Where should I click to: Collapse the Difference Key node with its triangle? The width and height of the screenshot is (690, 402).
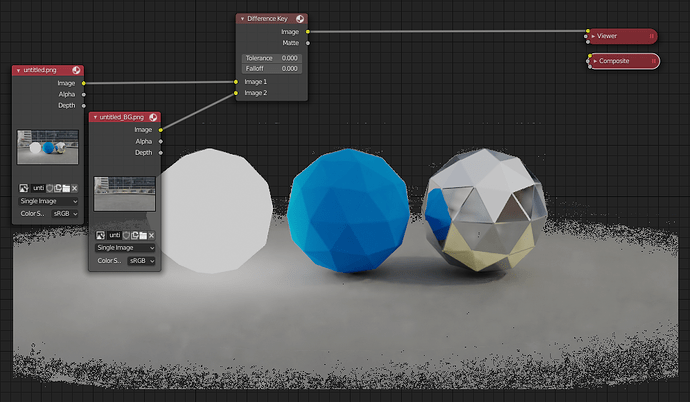coord(242,19)
